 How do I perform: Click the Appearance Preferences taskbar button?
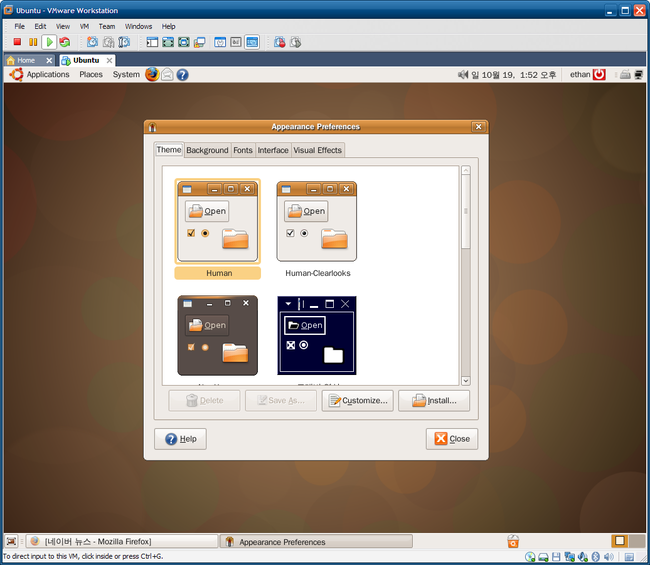click(x=316, y=541)
